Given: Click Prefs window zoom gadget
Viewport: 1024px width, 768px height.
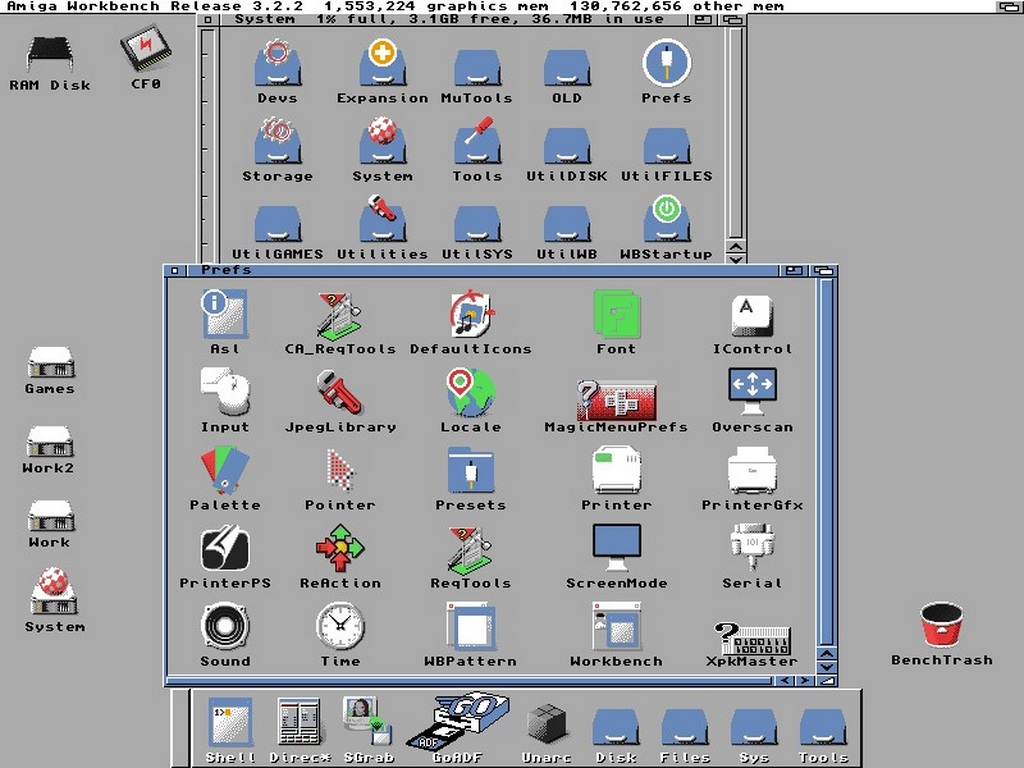Looking at the screenshot, I should (794, 270).
